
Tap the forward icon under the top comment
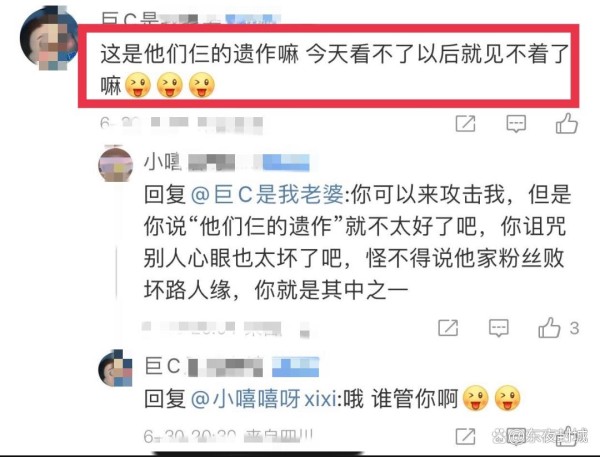click(465, 124)
